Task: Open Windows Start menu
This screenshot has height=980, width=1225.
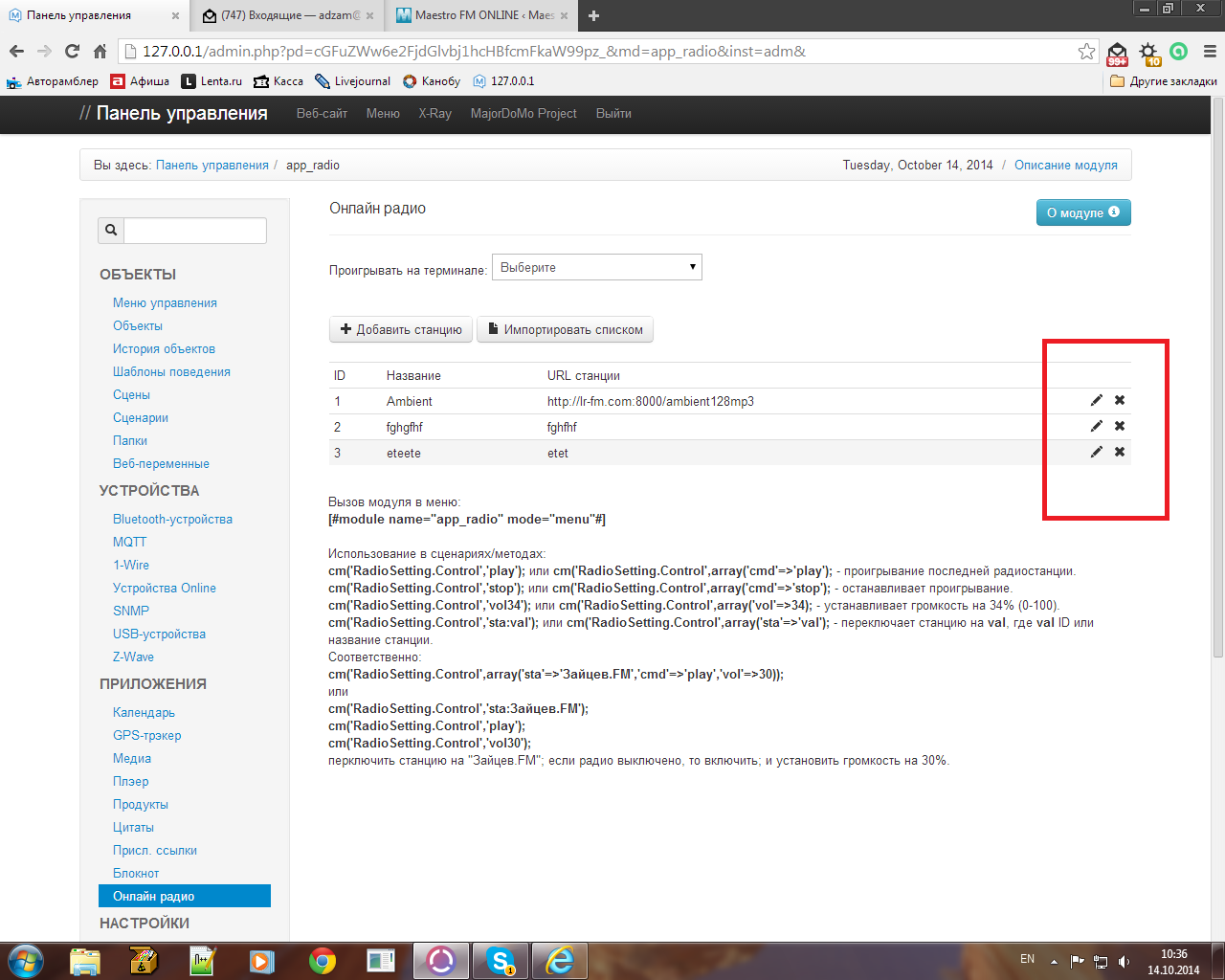Action: coord(25,960)
